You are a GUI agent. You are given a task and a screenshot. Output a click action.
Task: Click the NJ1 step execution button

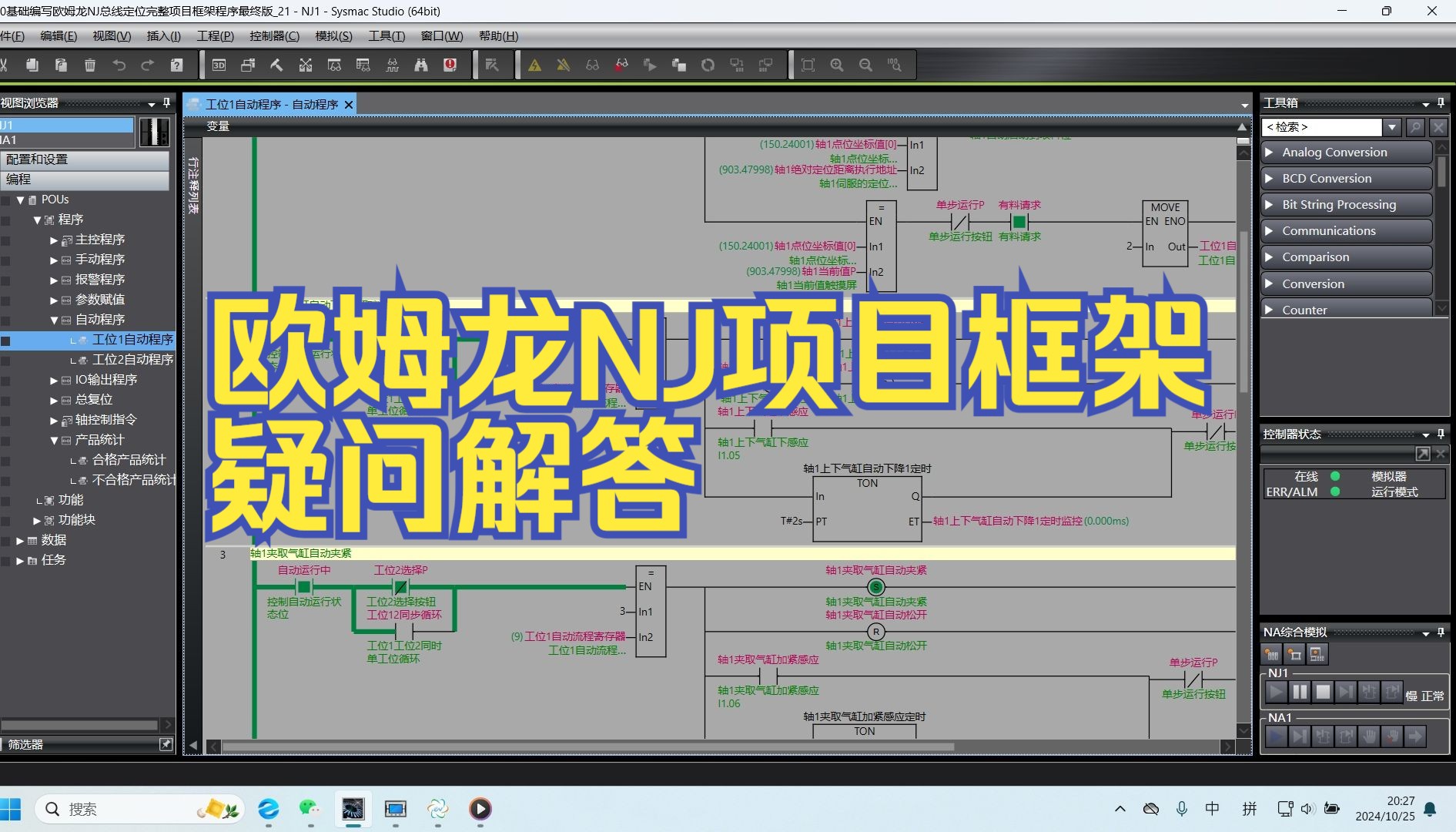click(1346, 692)
